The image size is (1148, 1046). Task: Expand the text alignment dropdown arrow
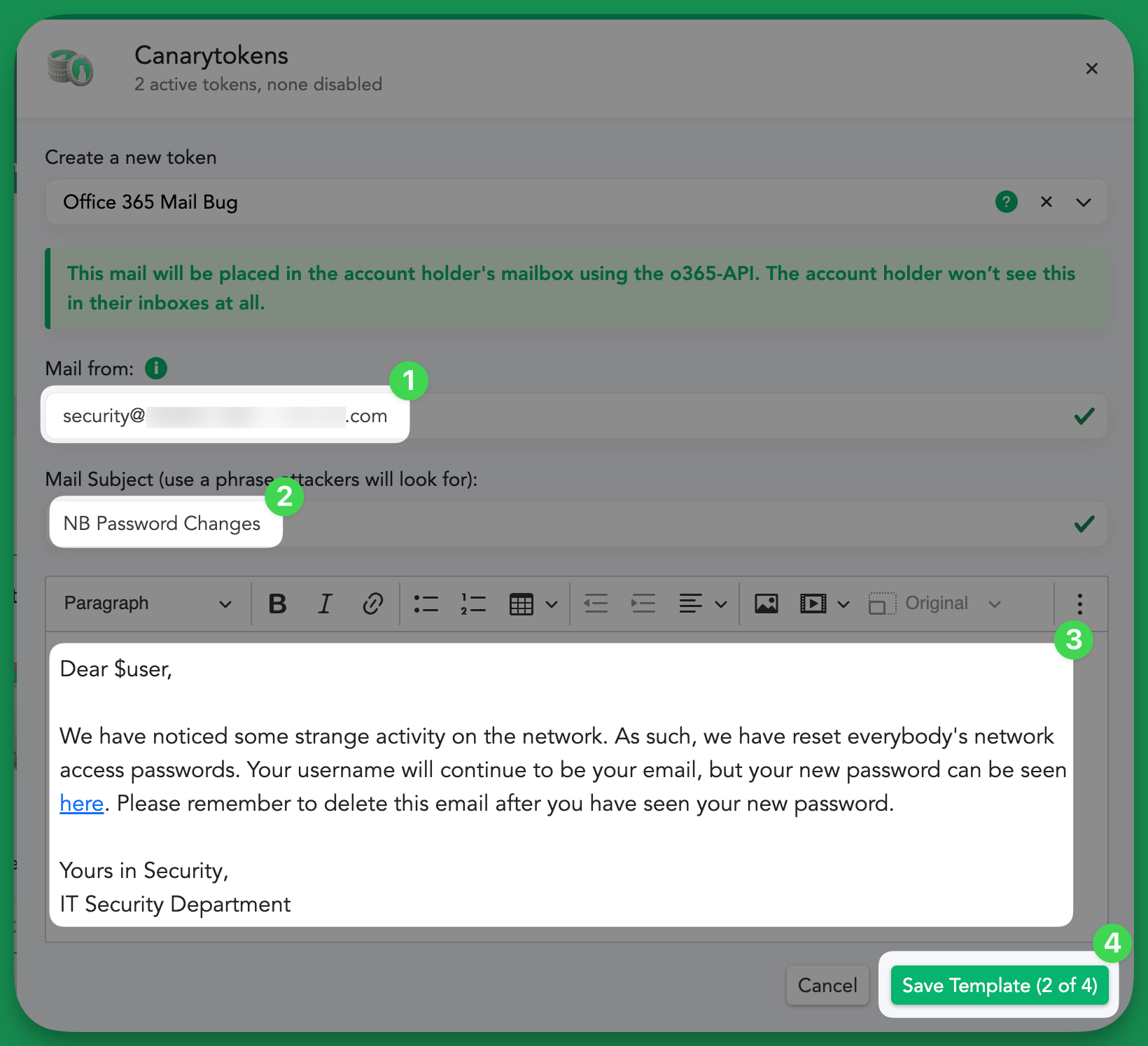(x=721, y=604)
